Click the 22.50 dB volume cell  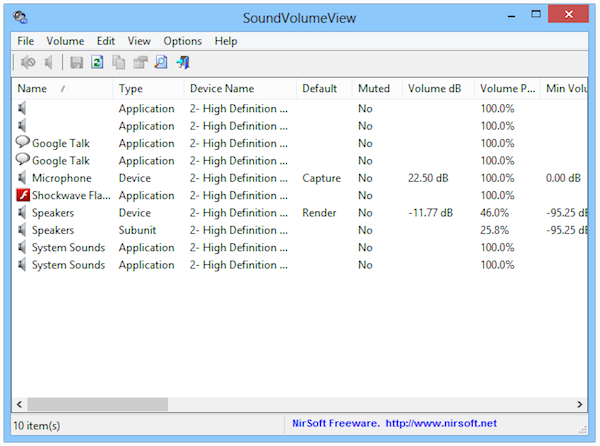(x=428, y=178)
